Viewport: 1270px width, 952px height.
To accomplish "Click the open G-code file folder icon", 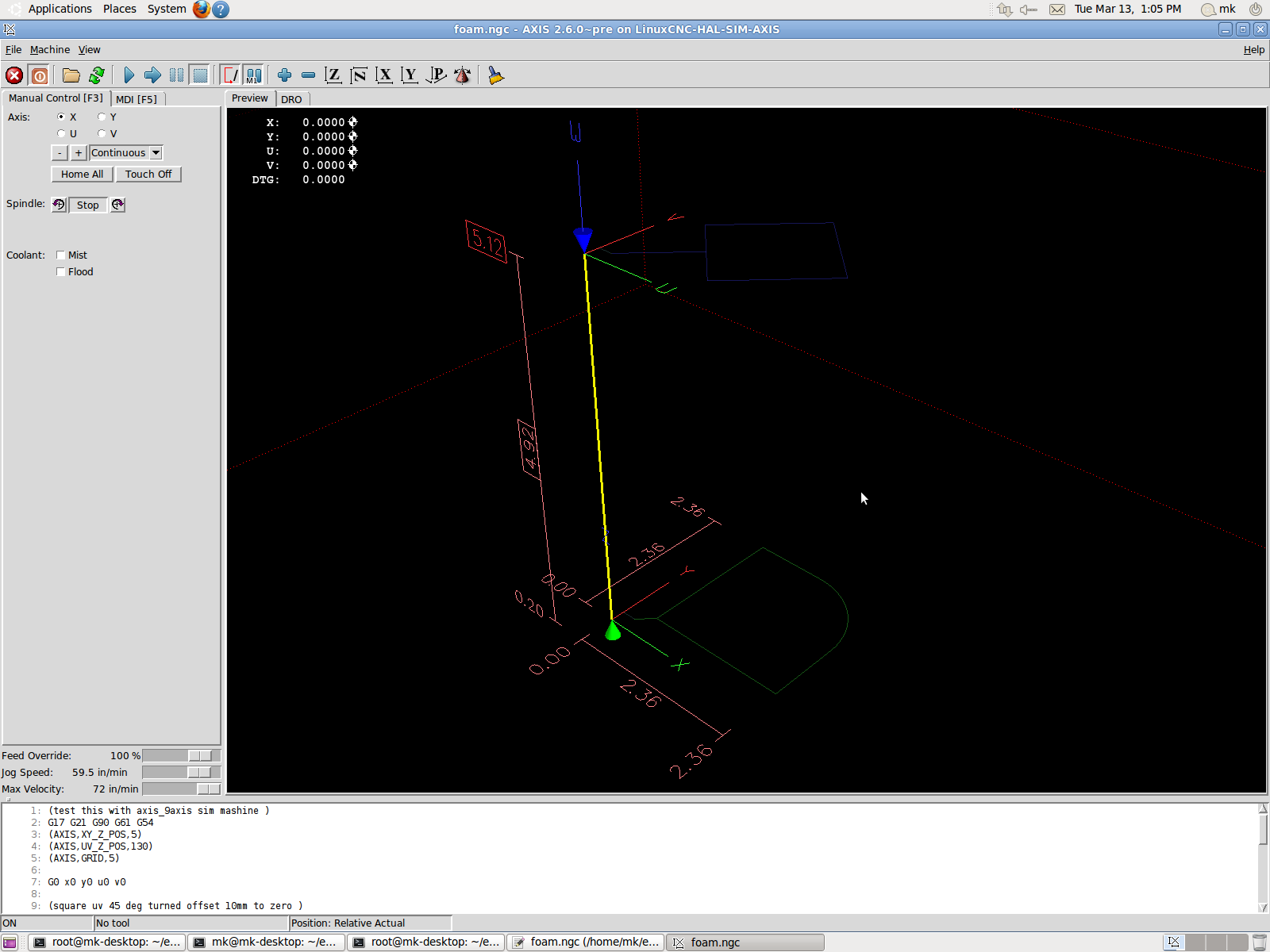I will coord(71,75).
